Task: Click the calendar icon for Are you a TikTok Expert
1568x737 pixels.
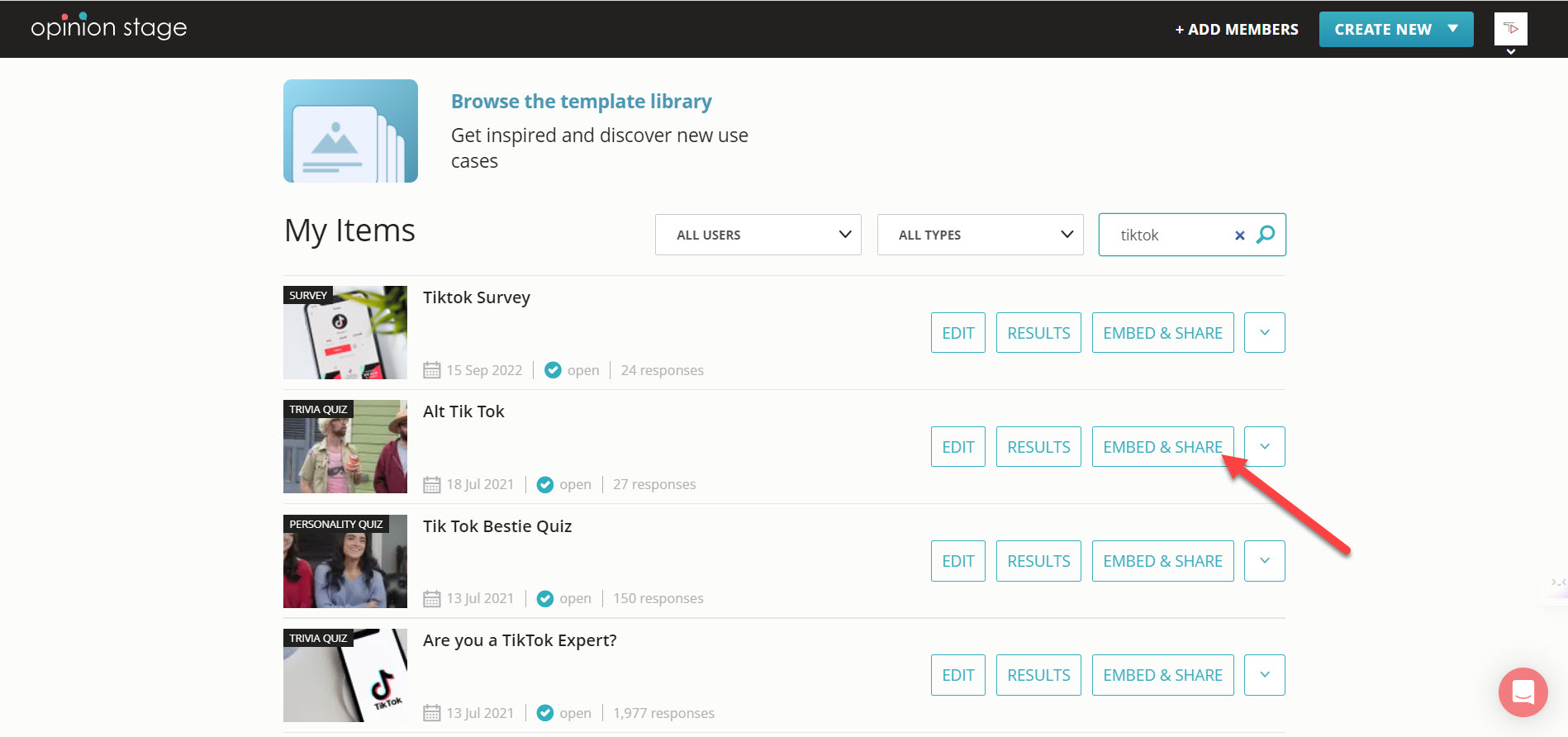Action: click(431, 712)
